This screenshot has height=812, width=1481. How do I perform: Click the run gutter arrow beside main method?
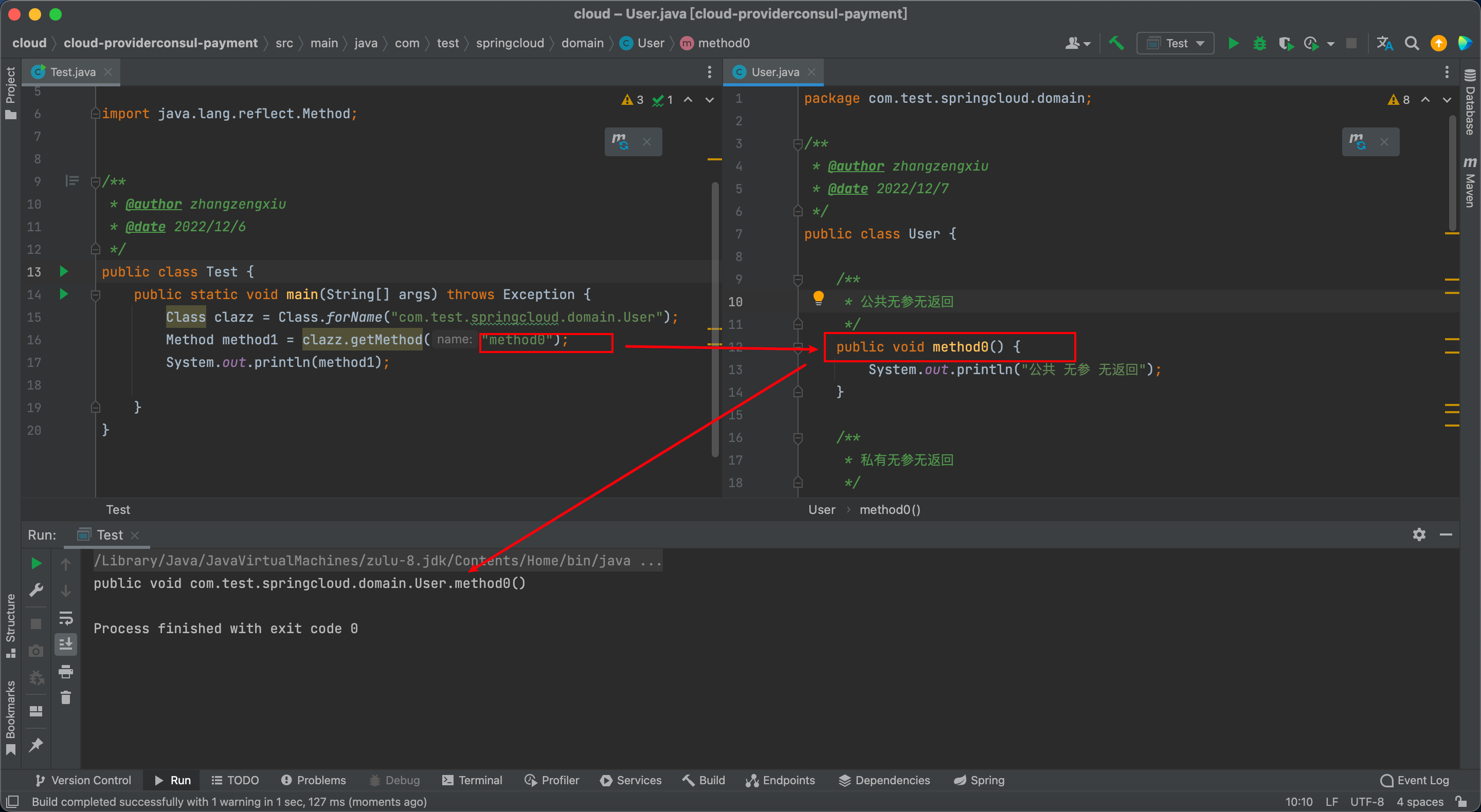click(x=64, y=294)
